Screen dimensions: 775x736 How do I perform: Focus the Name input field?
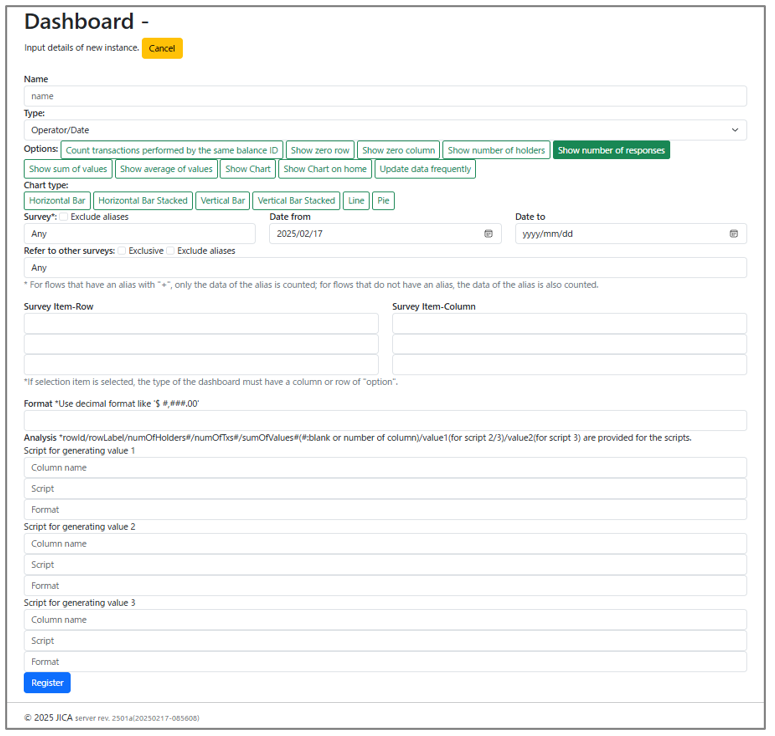pyautogui.click(x=385, y=96)
